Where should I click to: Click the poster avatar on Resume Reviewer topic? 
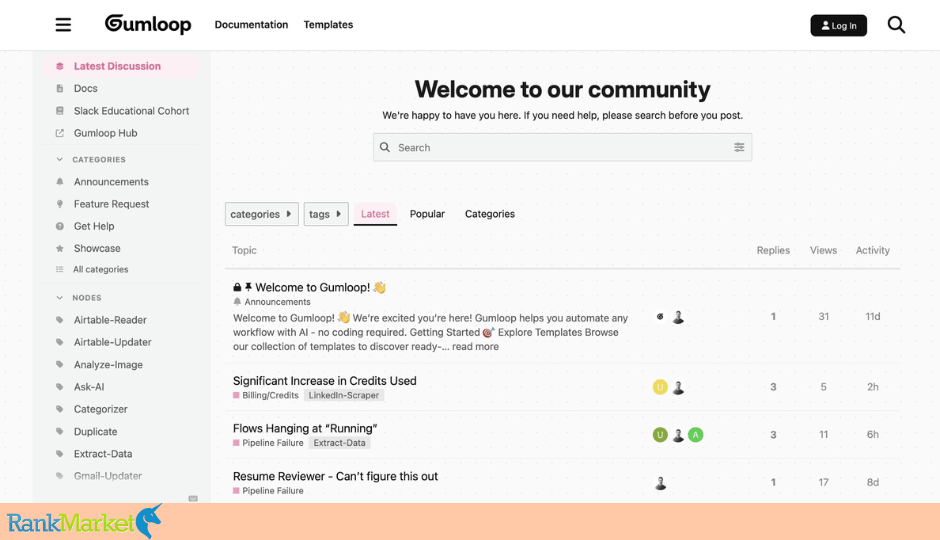click(x=661, y=482)
